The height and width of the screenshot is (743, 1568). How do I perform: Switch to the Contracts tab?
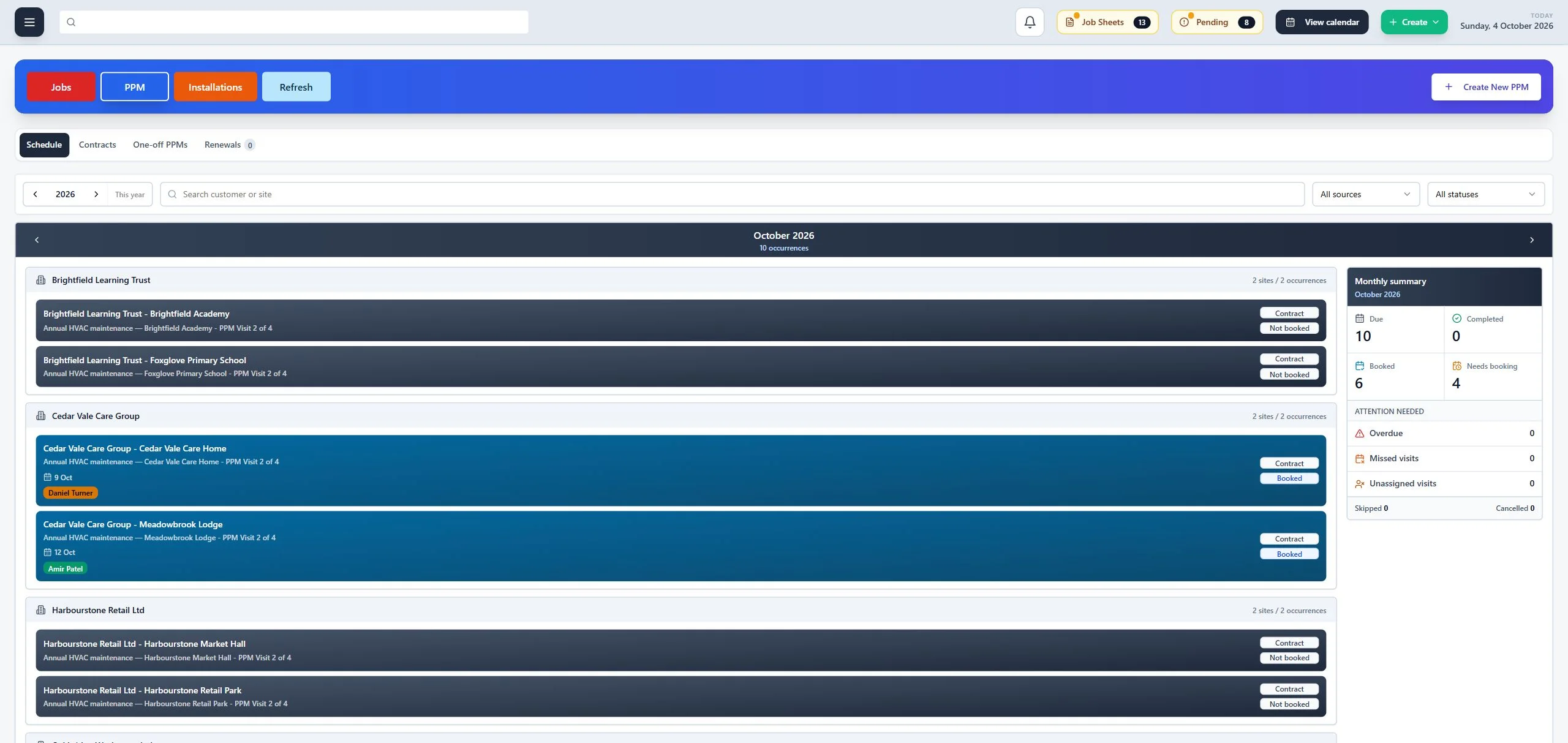click(97, 145)
